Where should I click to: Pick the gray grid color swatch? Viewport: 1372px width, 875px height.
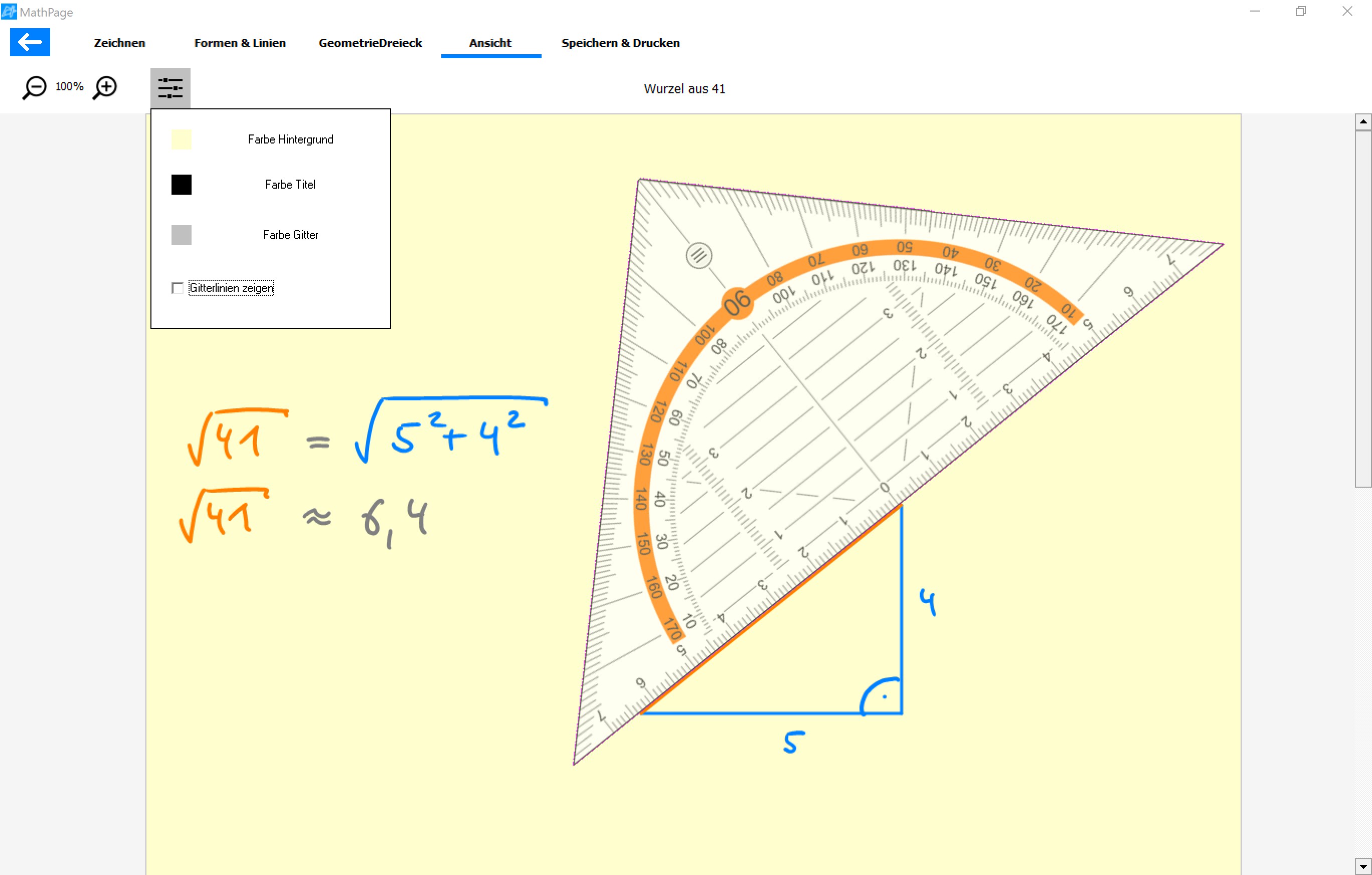181,235
